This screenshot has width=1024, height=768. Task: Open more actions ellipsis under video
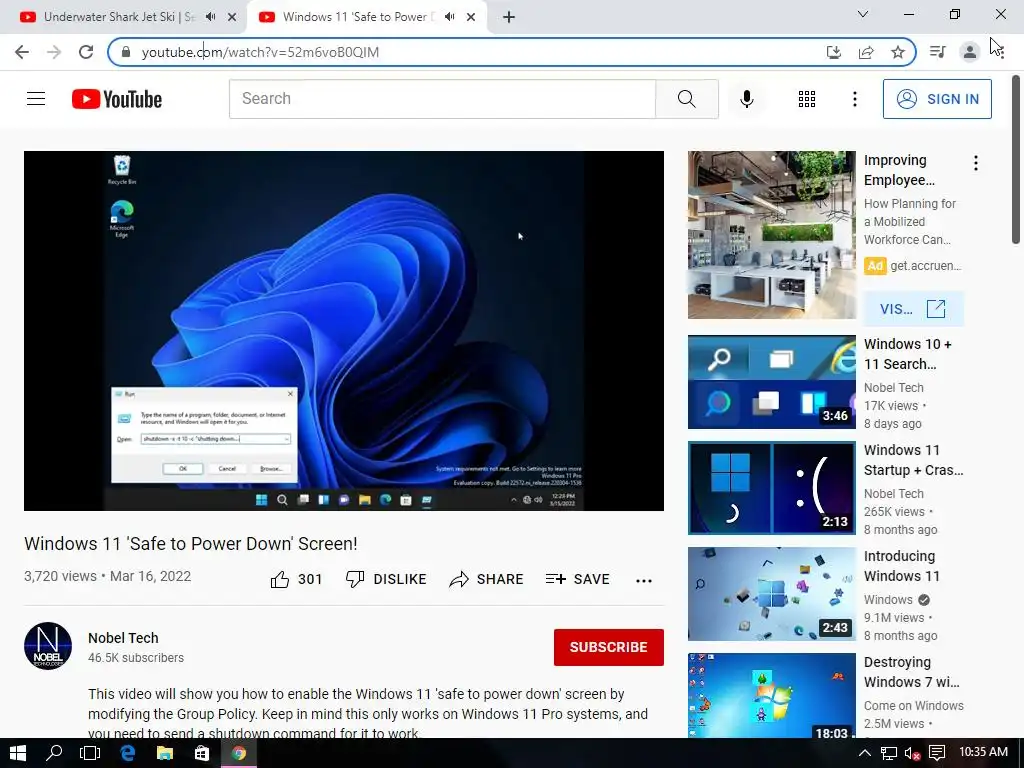(644, 581)
